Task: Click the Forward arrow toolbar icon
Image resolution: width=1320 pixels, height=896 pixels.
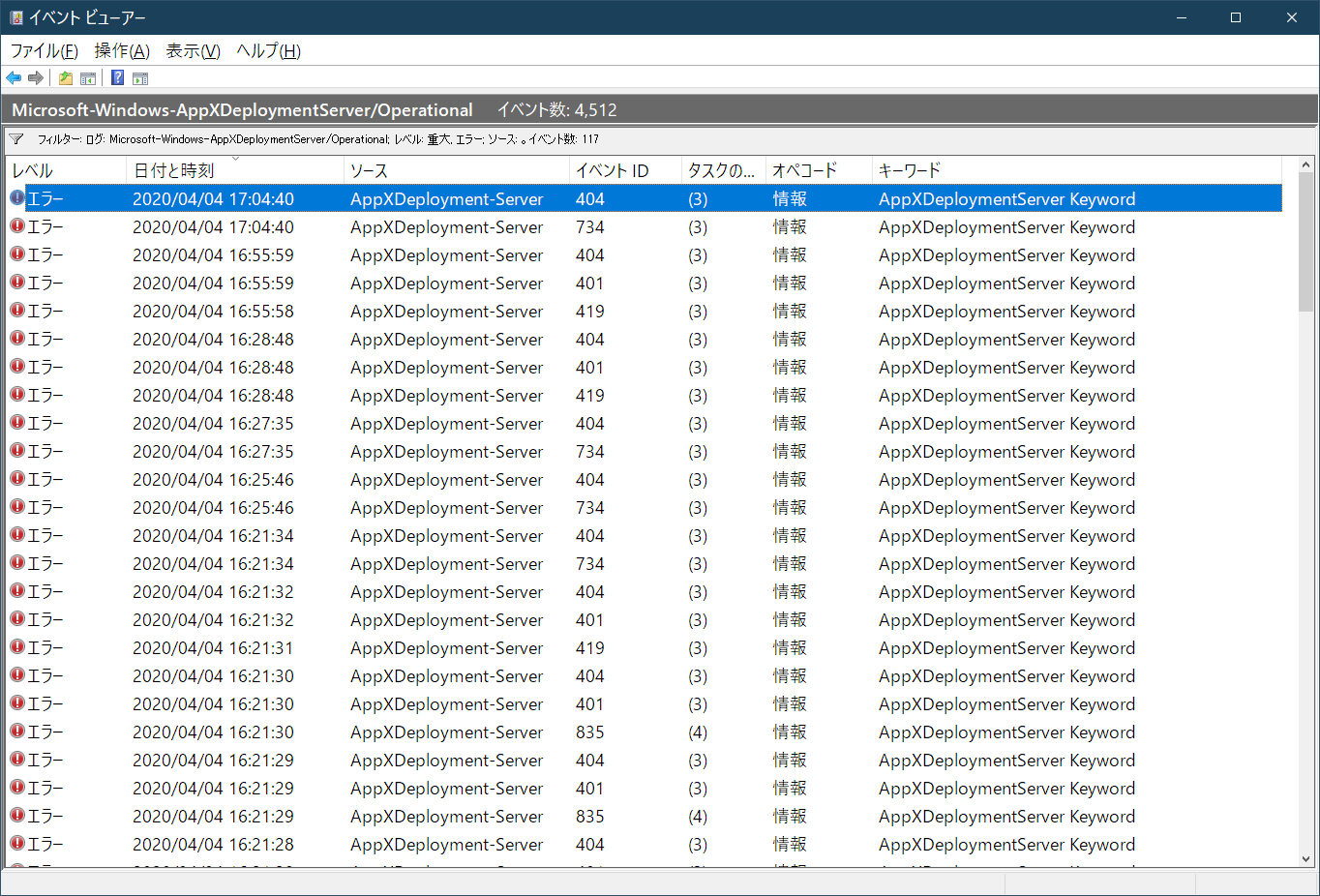Action: pos(36,78)
